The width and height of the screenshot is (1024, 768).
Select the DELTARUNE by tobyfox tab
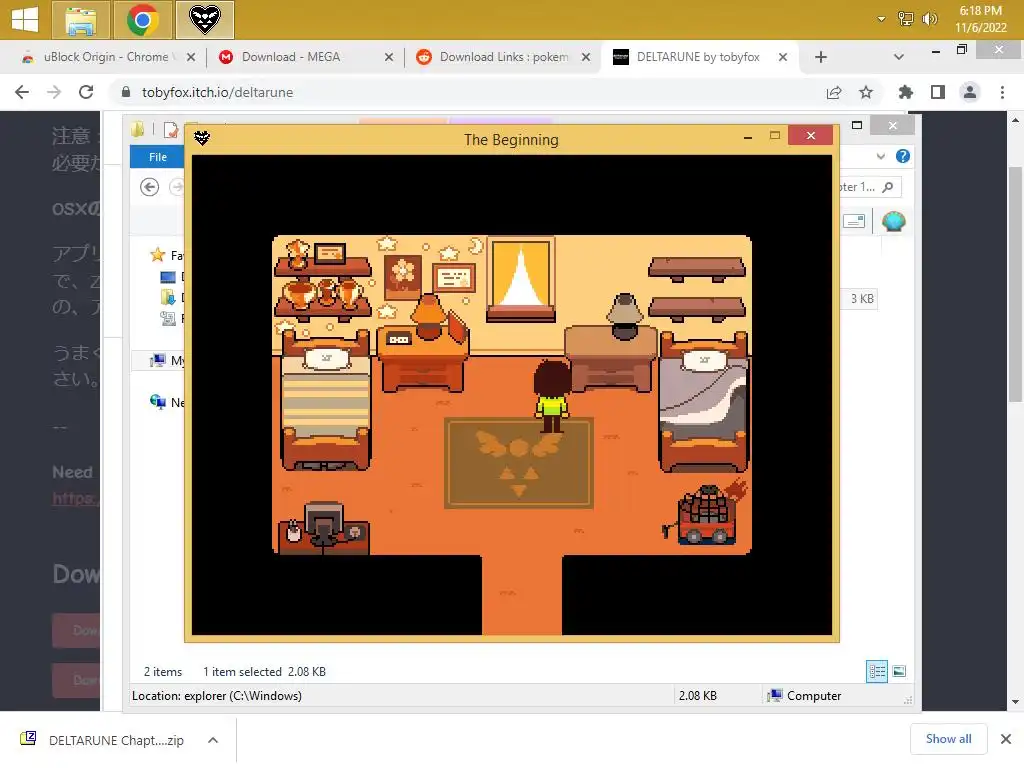(698, 57)
